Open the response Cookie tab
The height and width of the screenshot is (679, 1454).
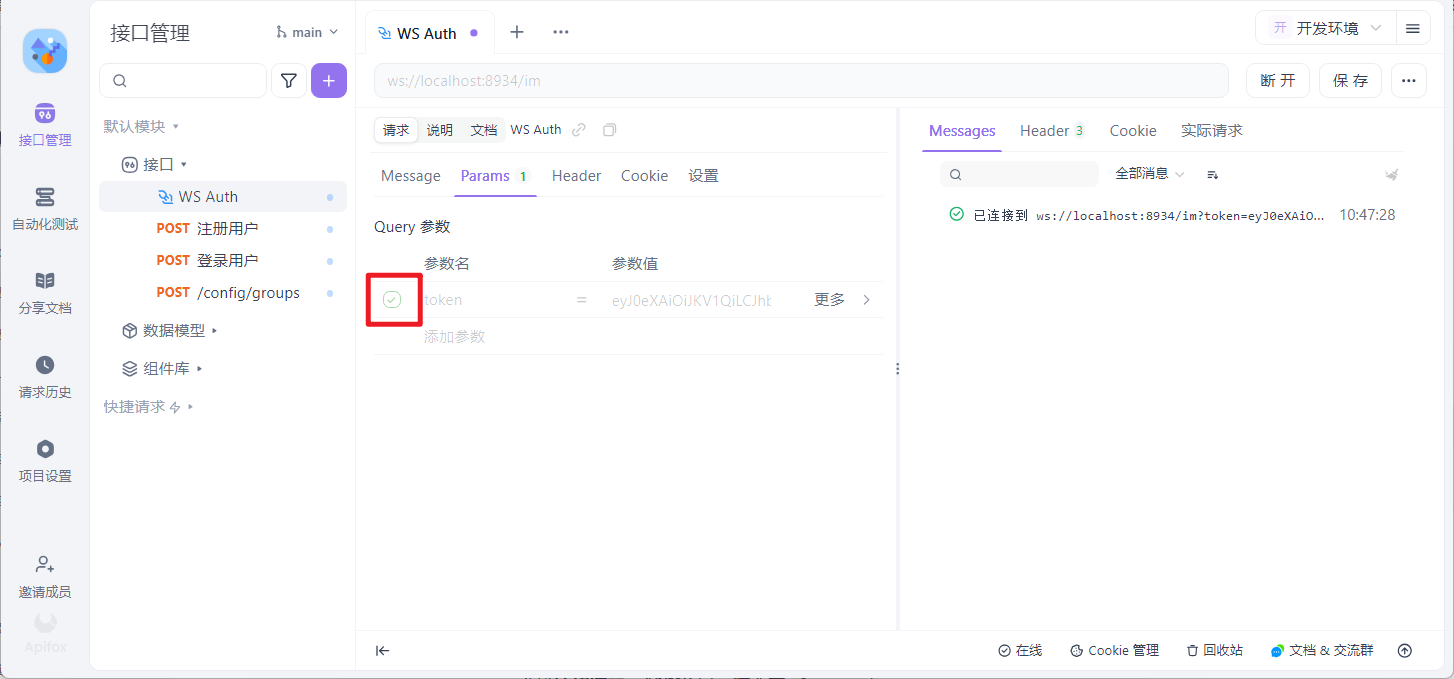tap(1133, 130)
